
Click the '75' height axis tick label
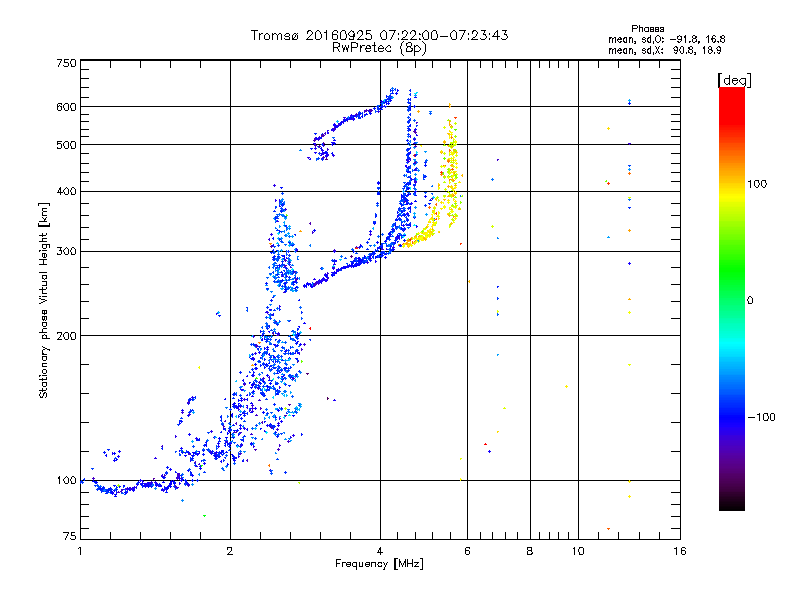(70, 536)
